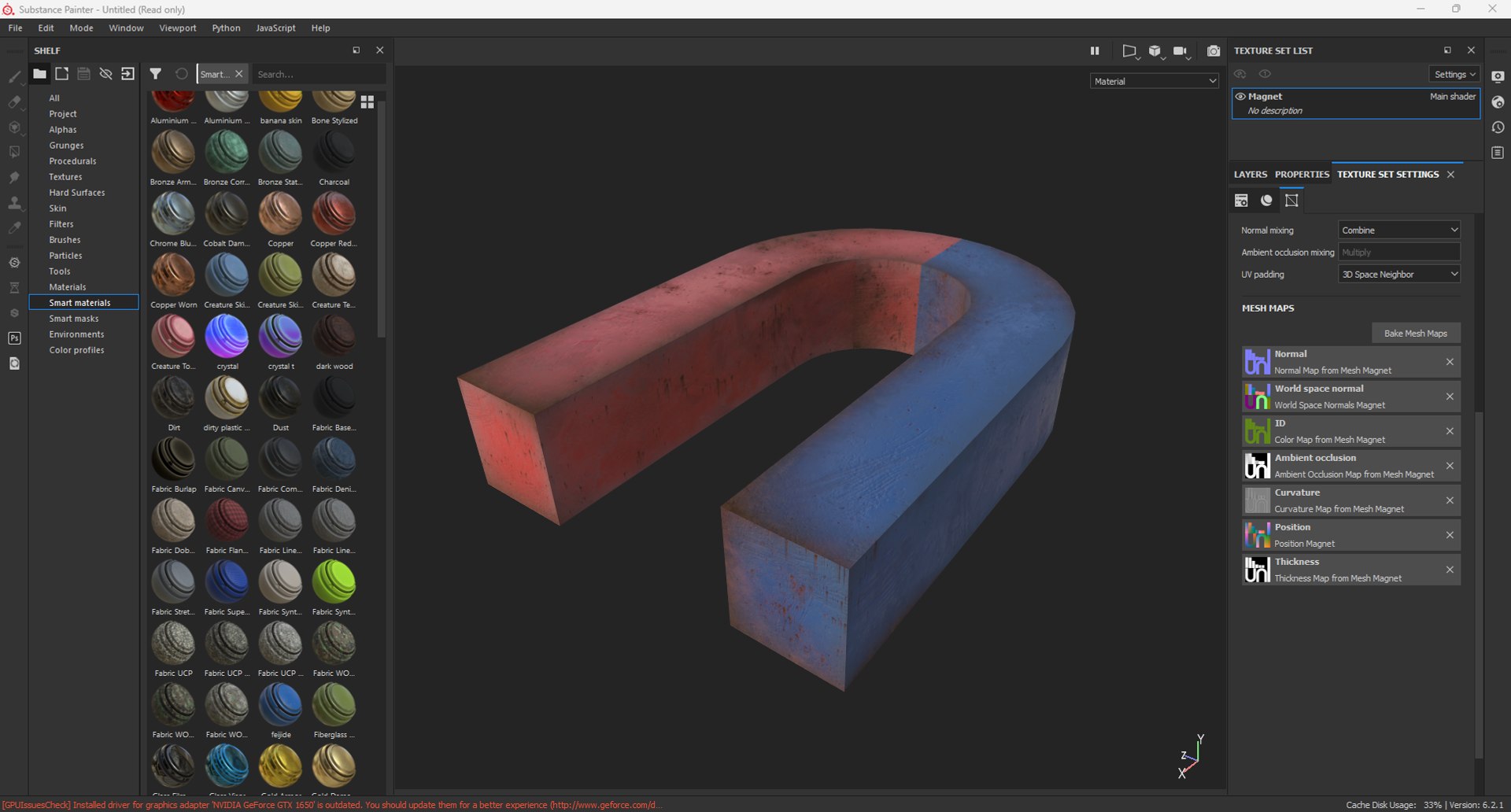Take a viewport screenshot with camera icon
The image size is (1511, 812).
[x=1214, y=51]
